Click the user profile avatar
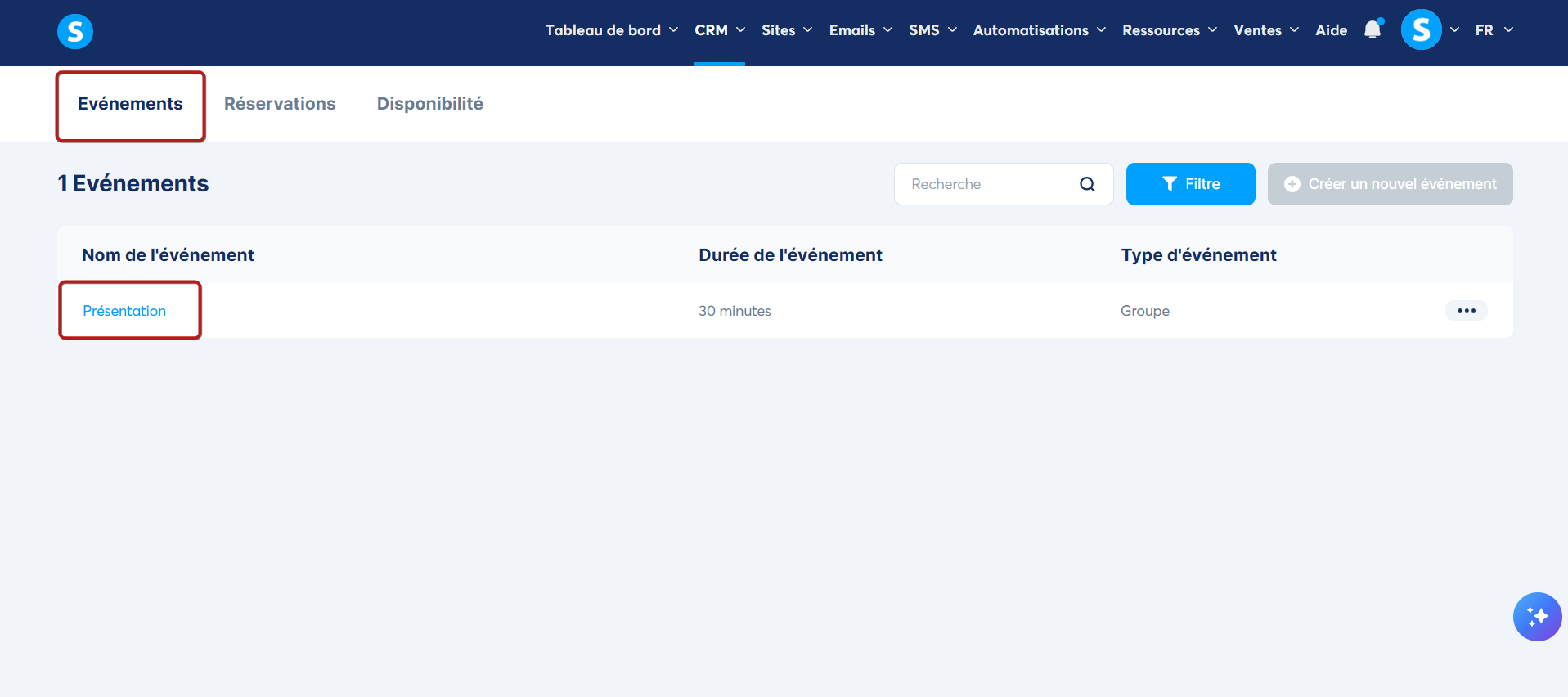Screen dimensions: 1568x697 pos(1421,30)
